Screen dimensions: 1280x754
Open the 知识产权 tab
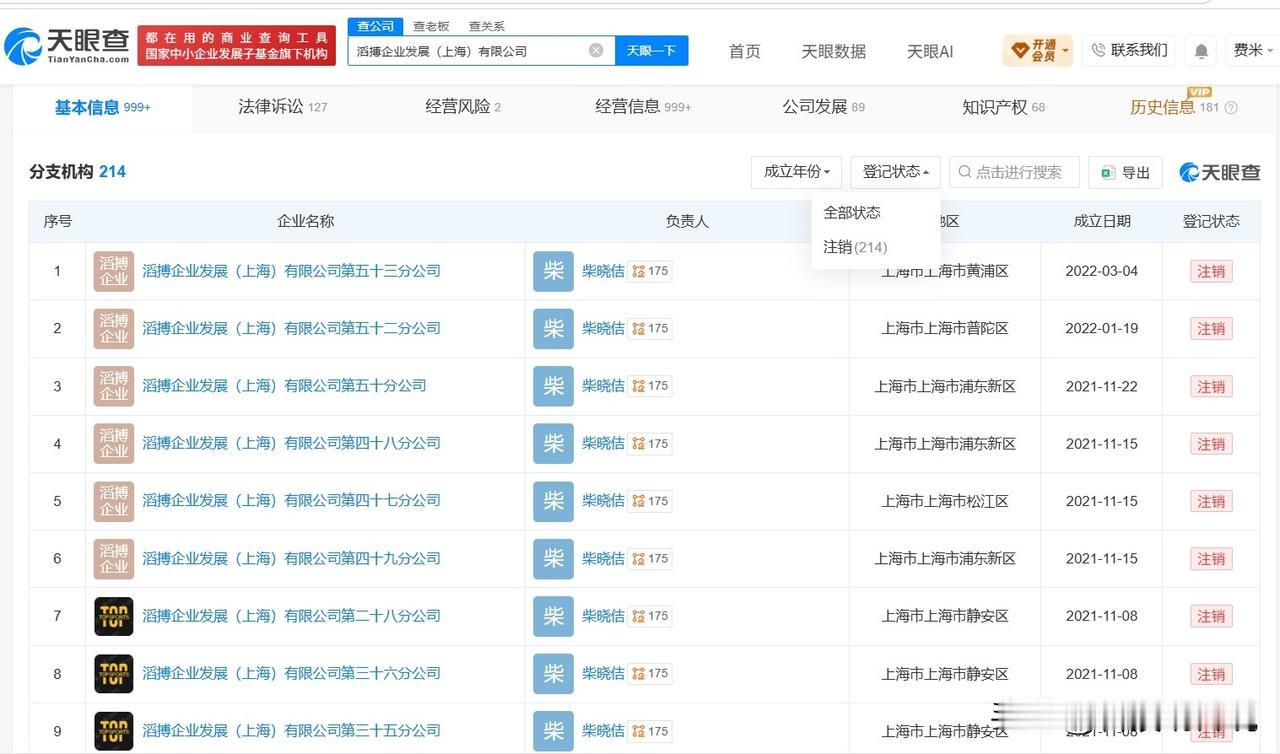(1003, 107)
